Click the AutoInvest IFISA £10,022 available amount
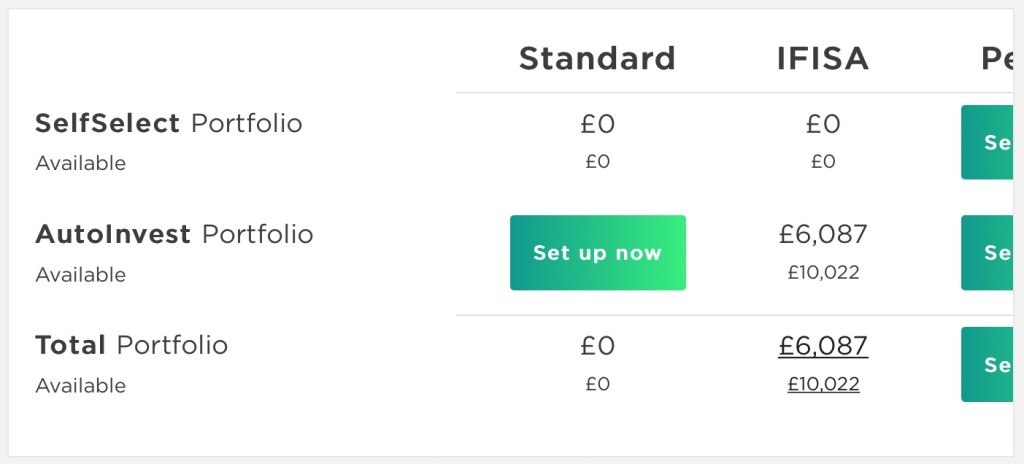1024x464 pixels. point(823,272)
